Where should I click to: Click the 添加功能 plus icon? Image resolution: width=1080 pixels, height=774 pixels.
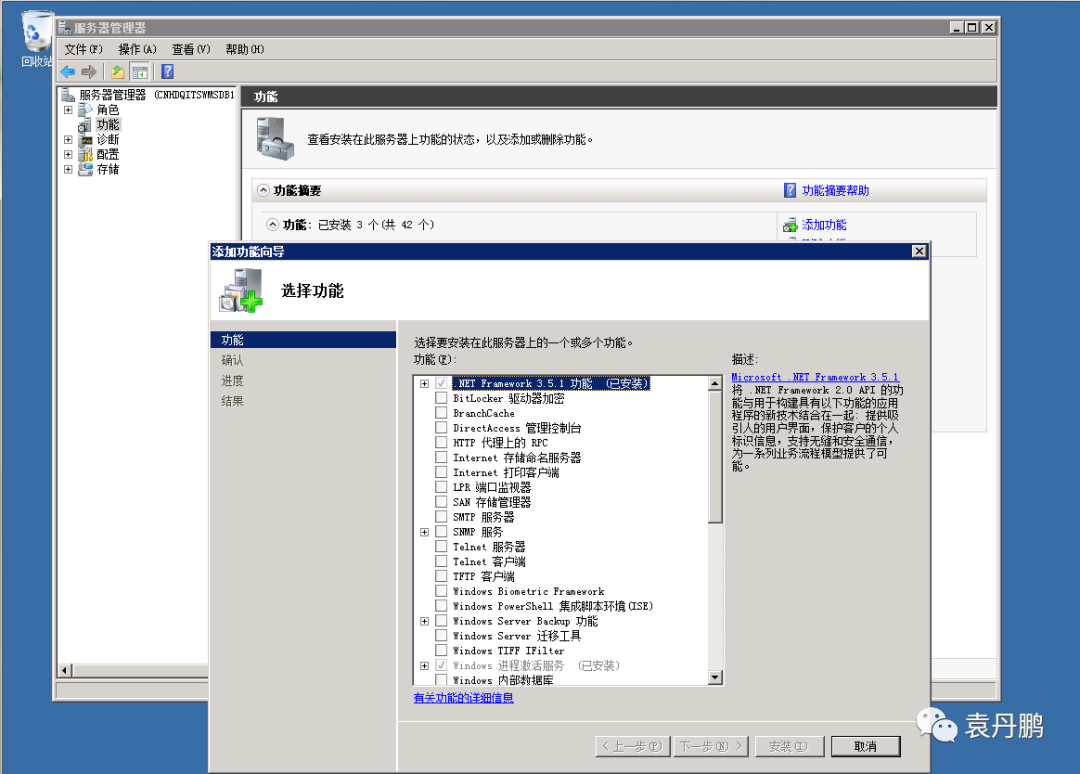790,225
